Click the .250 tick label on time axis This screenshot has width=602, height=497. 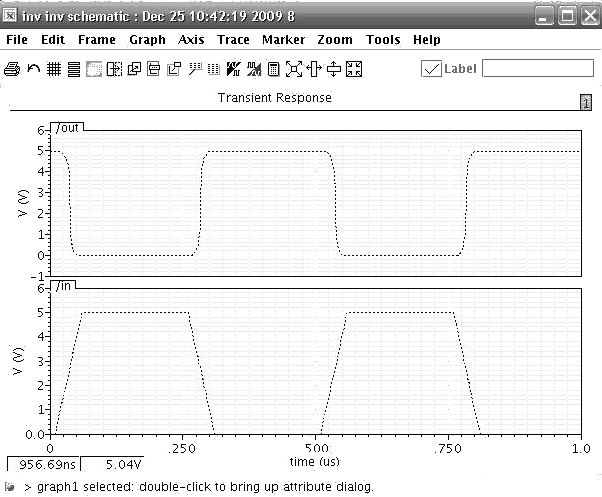(182, 449)
